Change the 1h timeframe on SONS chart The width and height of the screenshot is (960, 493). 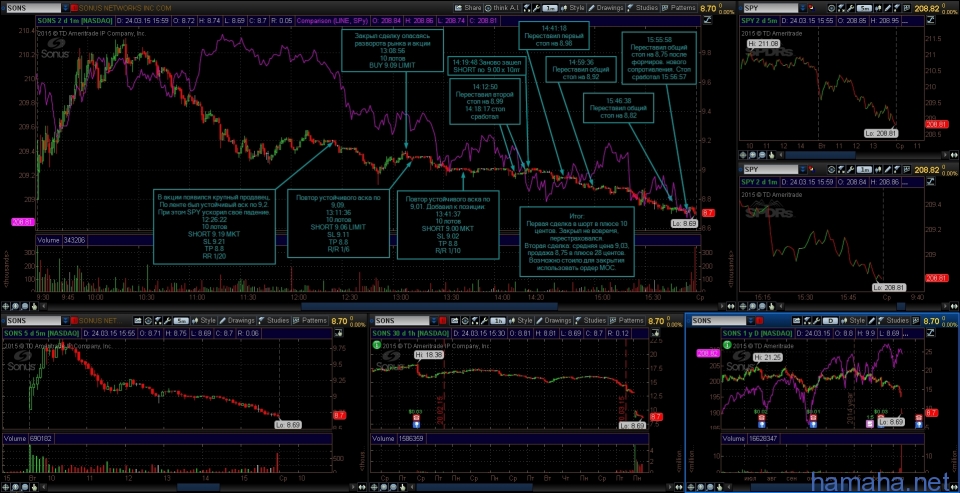click(x=498, y=320)
